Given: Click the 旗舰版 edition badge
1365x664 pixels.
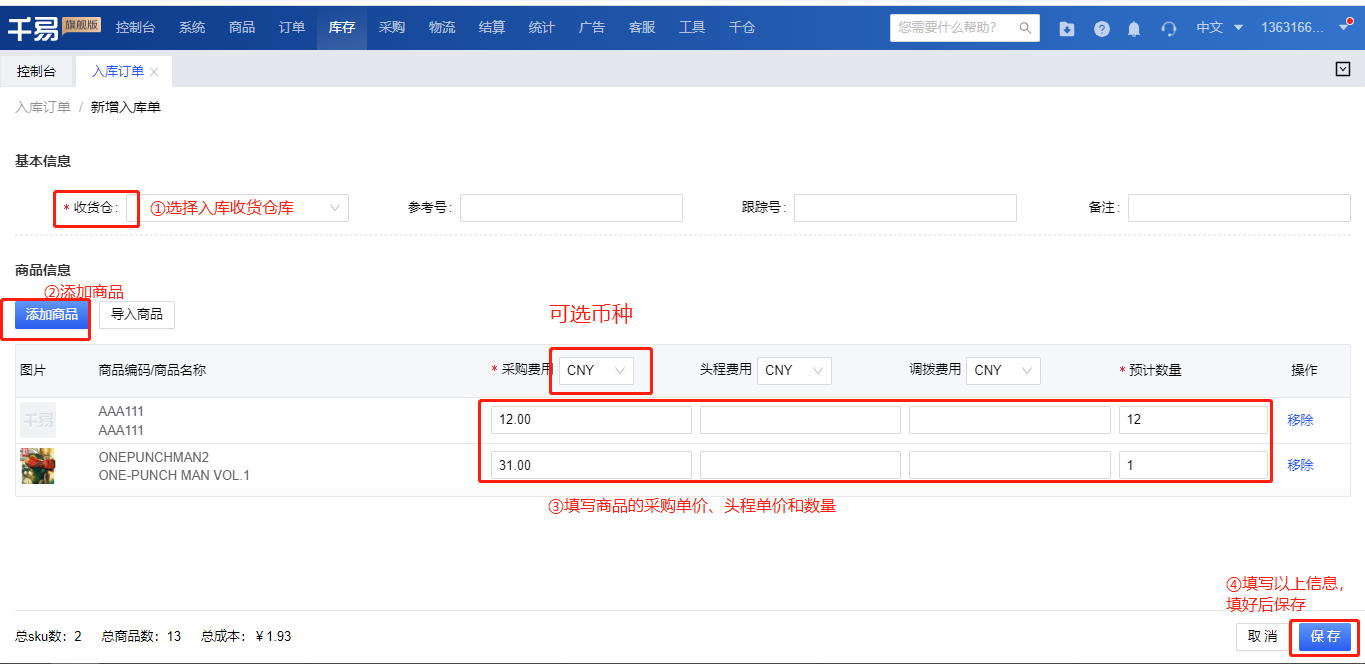Looking at the screenshot, I should pos(81,23).
